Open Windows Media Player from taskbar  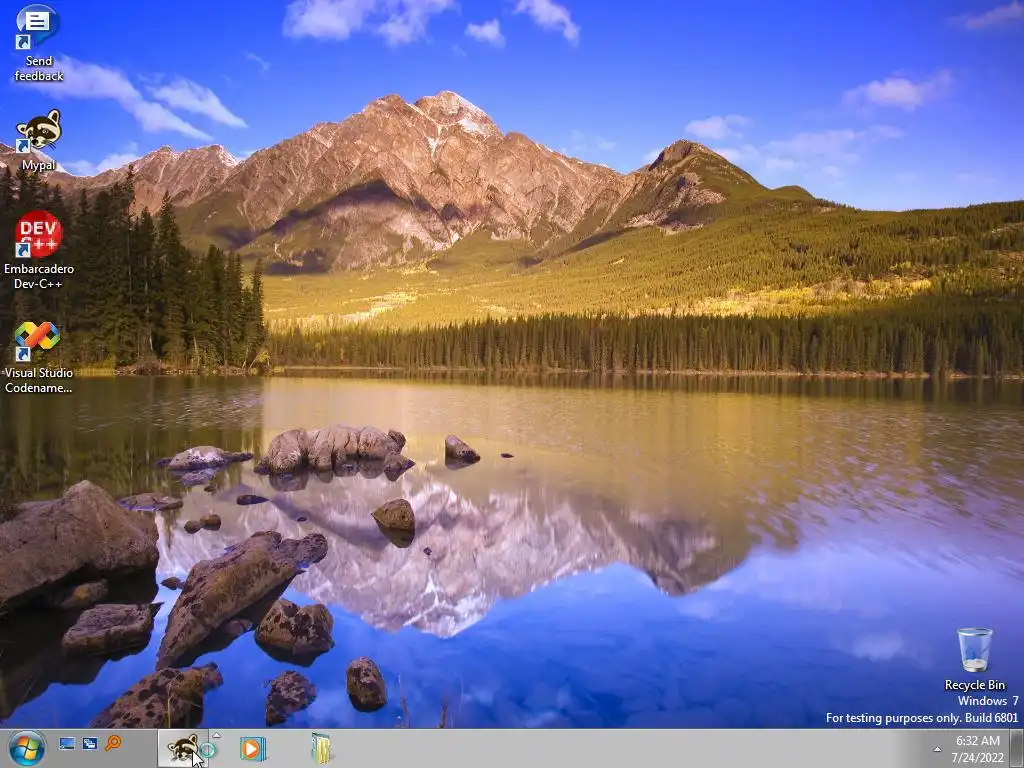point(253,748)
